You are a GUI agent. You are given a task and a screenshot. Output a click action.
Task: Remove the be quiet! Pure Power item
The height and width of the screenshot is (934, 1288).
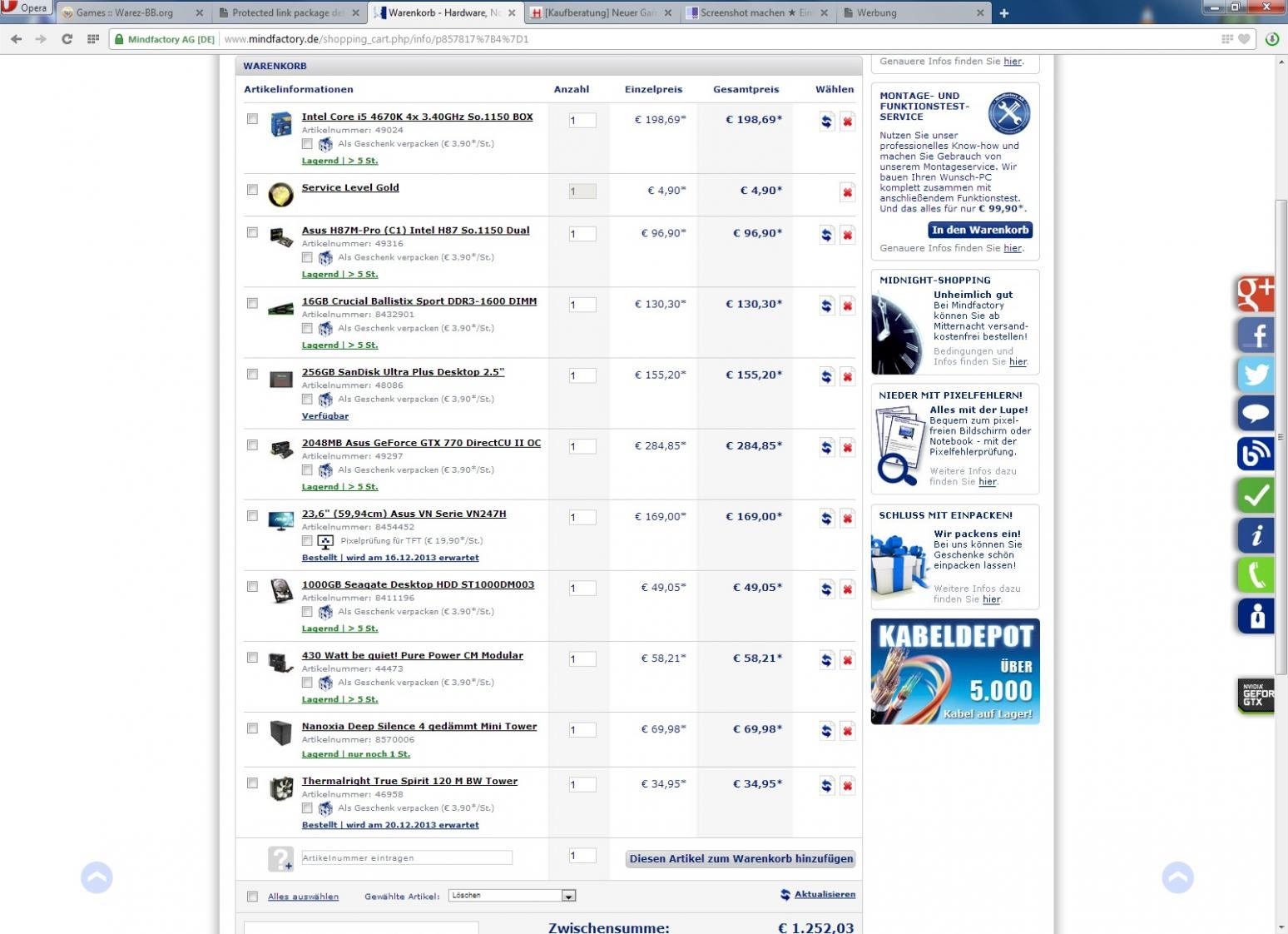[847, 660]
